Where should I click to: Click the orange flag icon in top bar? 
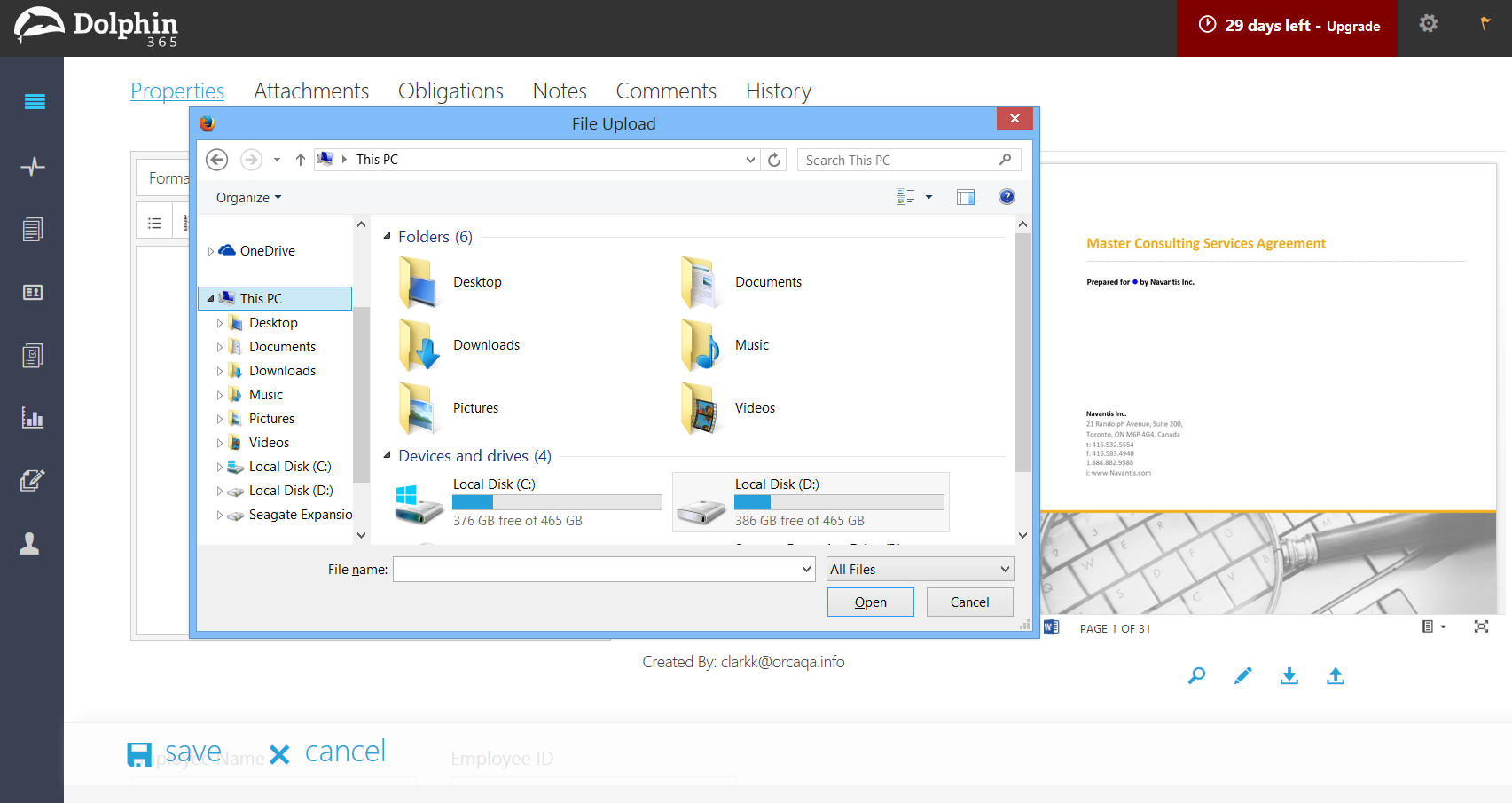point(1485,23)
